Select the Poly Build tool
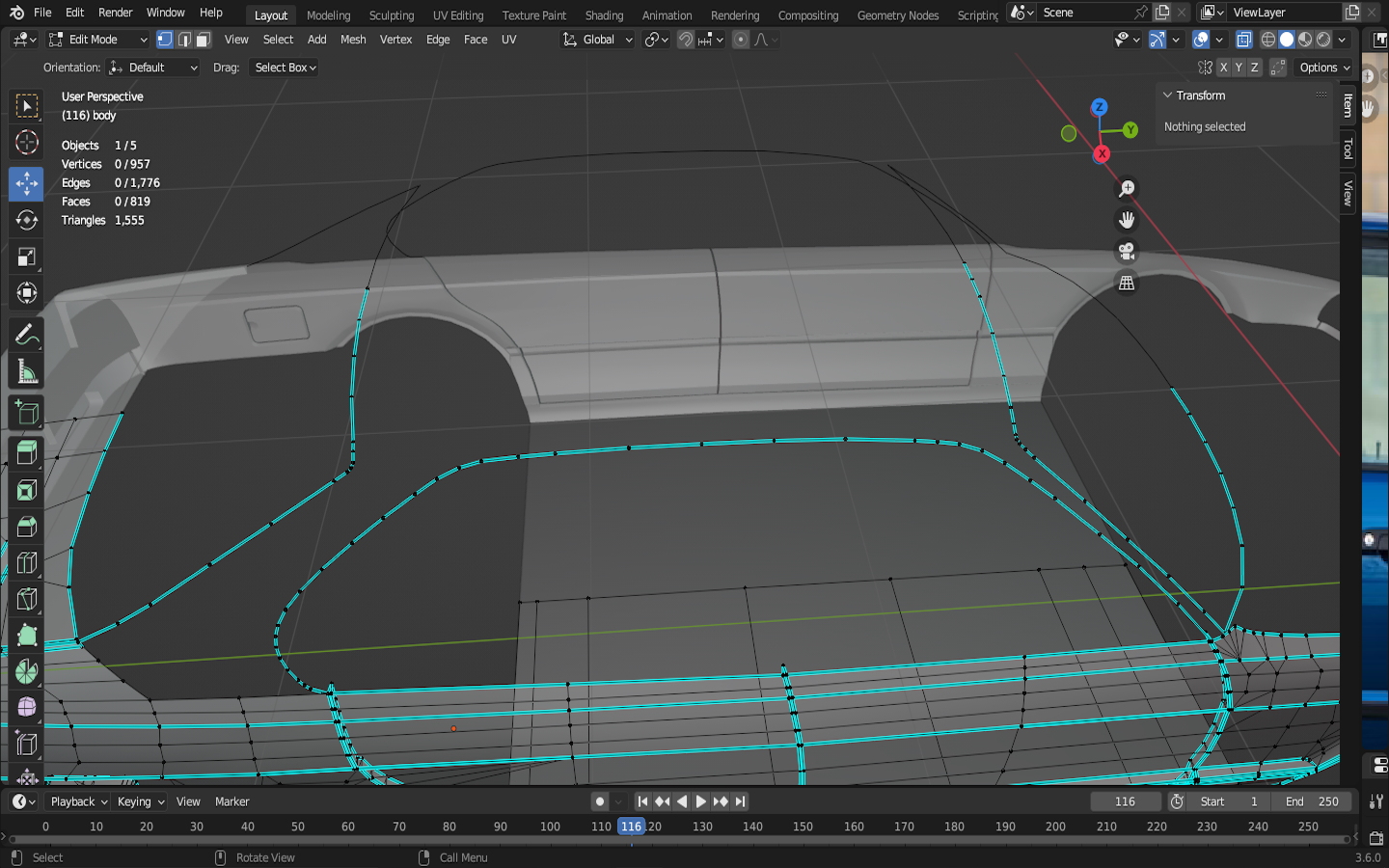Screen dimensions: 1389x868 [26, 637]
